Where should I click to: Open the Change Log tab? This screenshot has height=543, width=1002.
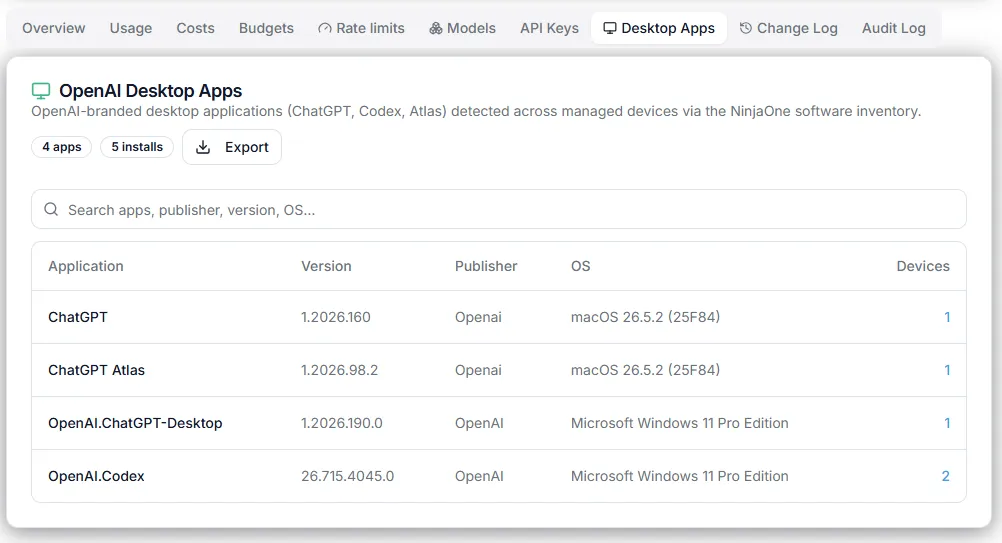click(x=789, y=28)
